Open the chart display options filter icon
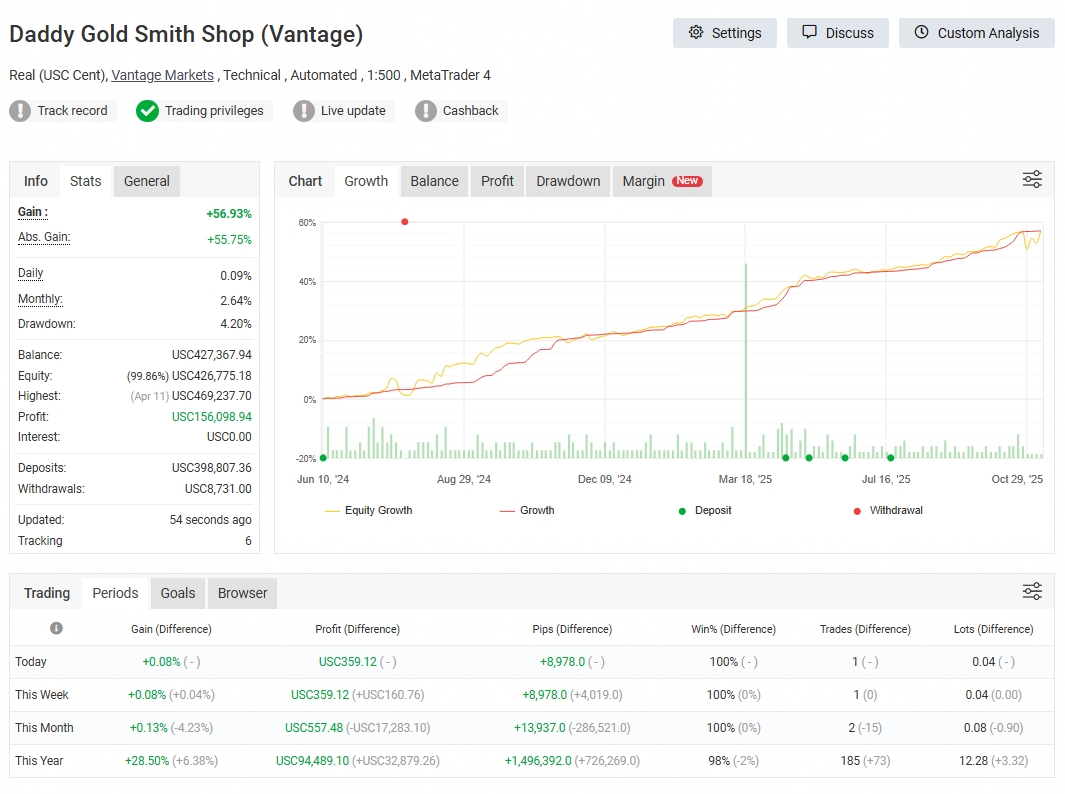 tap(1032, 178)
